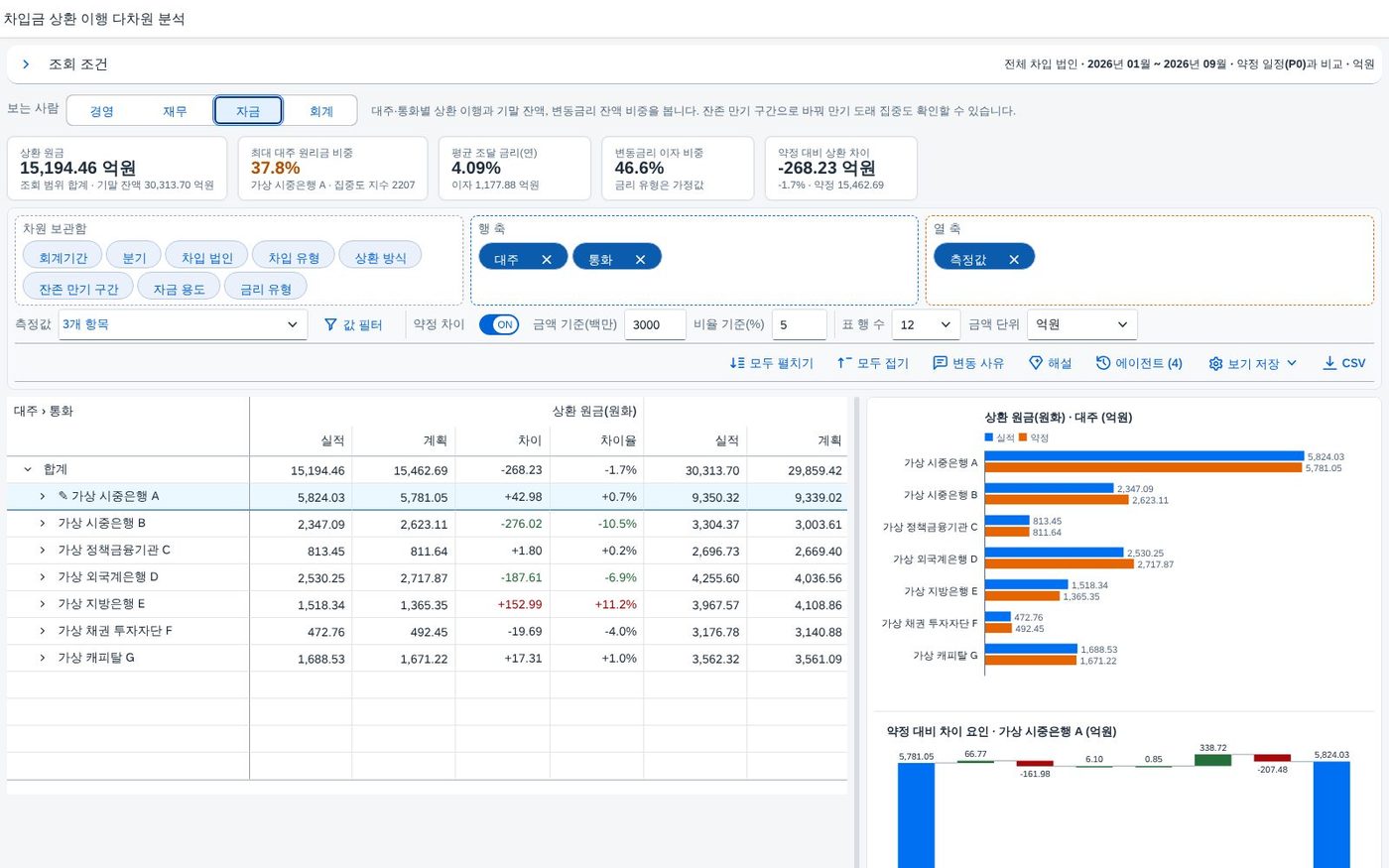Open the 변동 사유 comments

[968, 363]
